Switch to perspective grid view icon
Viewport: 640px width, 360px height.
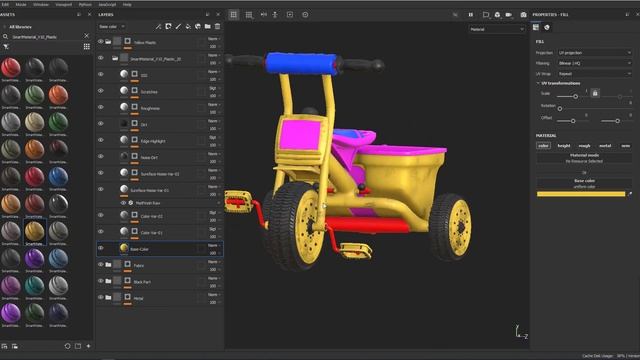click(233, 15)
